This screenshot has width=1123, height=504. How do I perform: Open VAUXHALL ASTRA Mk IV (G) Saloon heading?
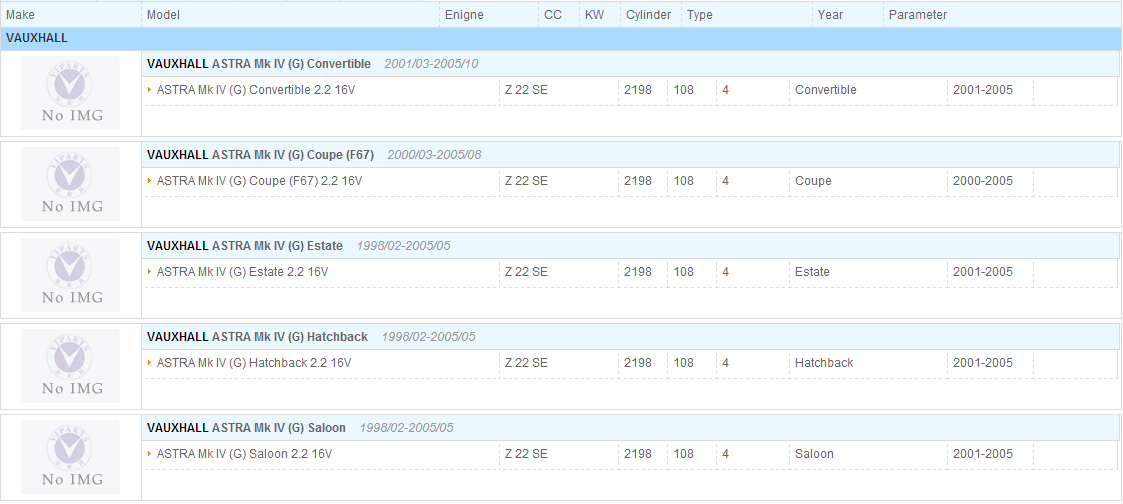coord(246,427)
